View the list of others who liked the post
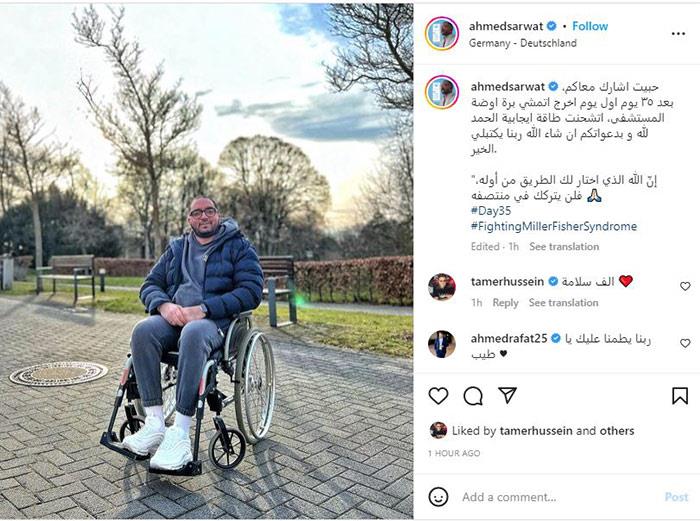The image size is (700, 521). 617,431
